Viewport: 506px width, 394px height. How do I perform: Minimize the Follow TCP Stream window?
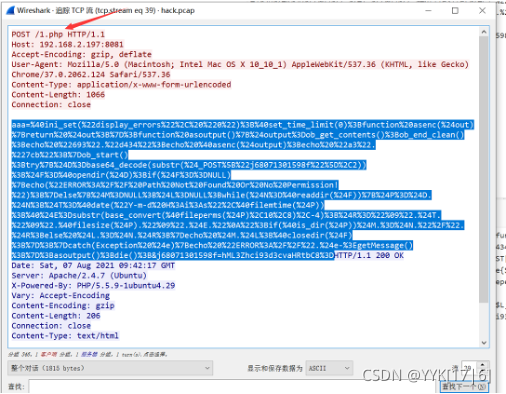click(x=428, y=11)
